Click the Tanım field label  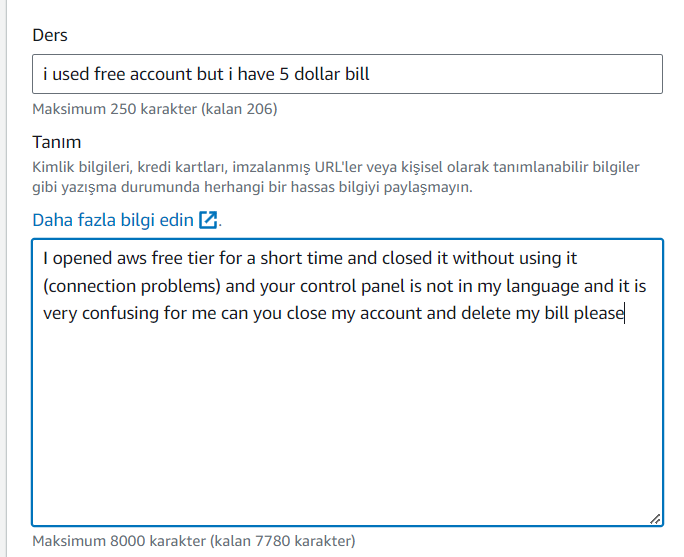(57, 142)
